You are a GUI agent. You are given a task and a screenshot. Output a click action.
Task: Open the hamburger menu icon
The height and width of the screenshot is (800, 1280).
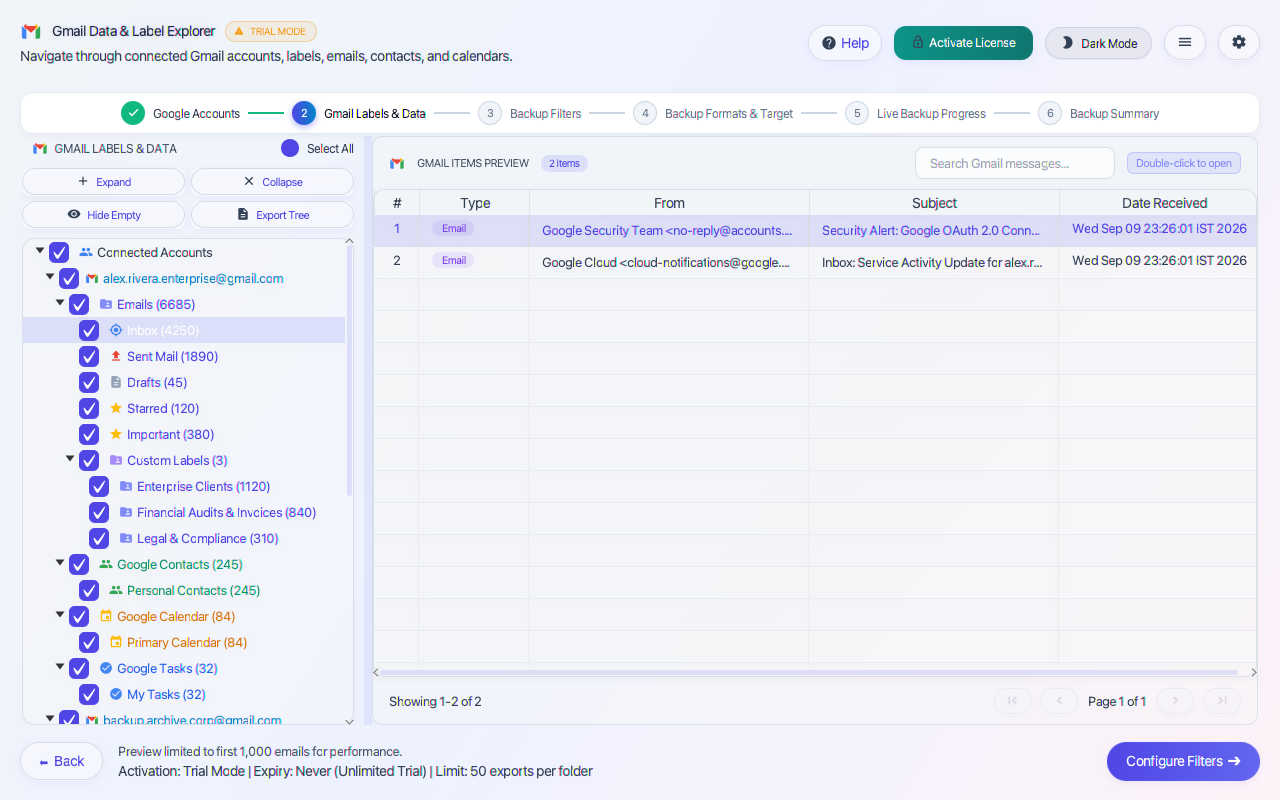pyautogui.click(x=1185, y=42)
